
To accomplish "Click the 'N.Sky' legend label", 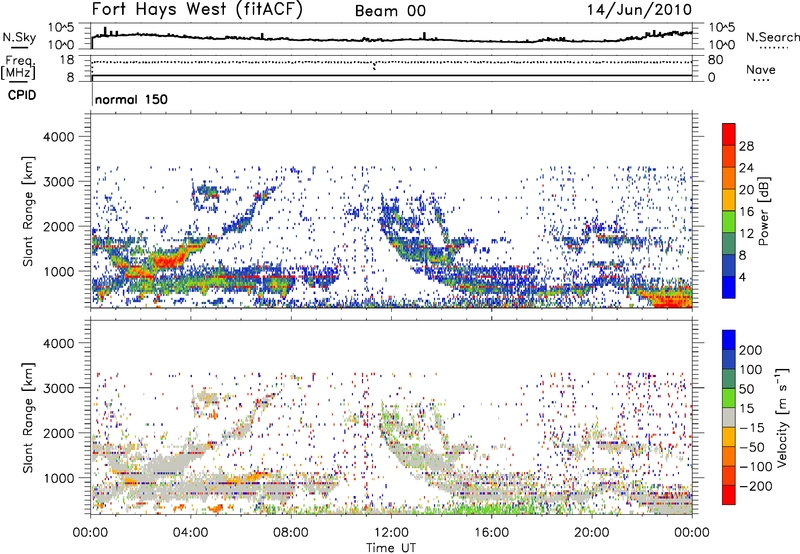I will [19, 37].
